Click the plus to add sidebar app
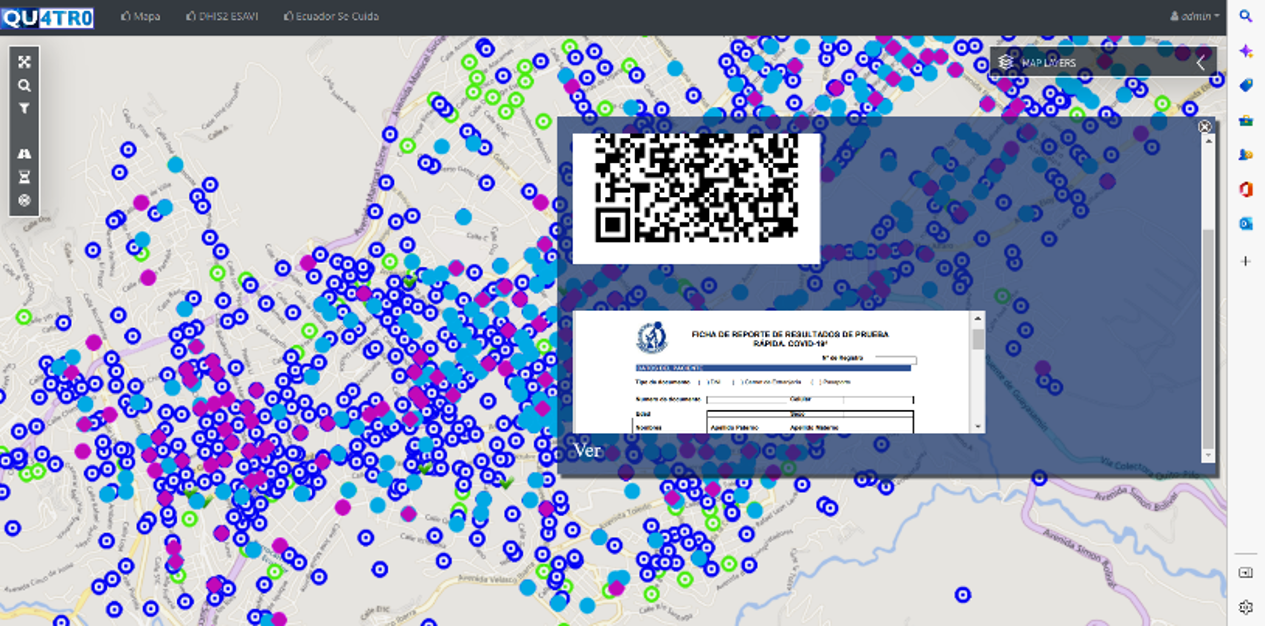The height and width of the screenshot is (626, 1265). [1246, 261]
